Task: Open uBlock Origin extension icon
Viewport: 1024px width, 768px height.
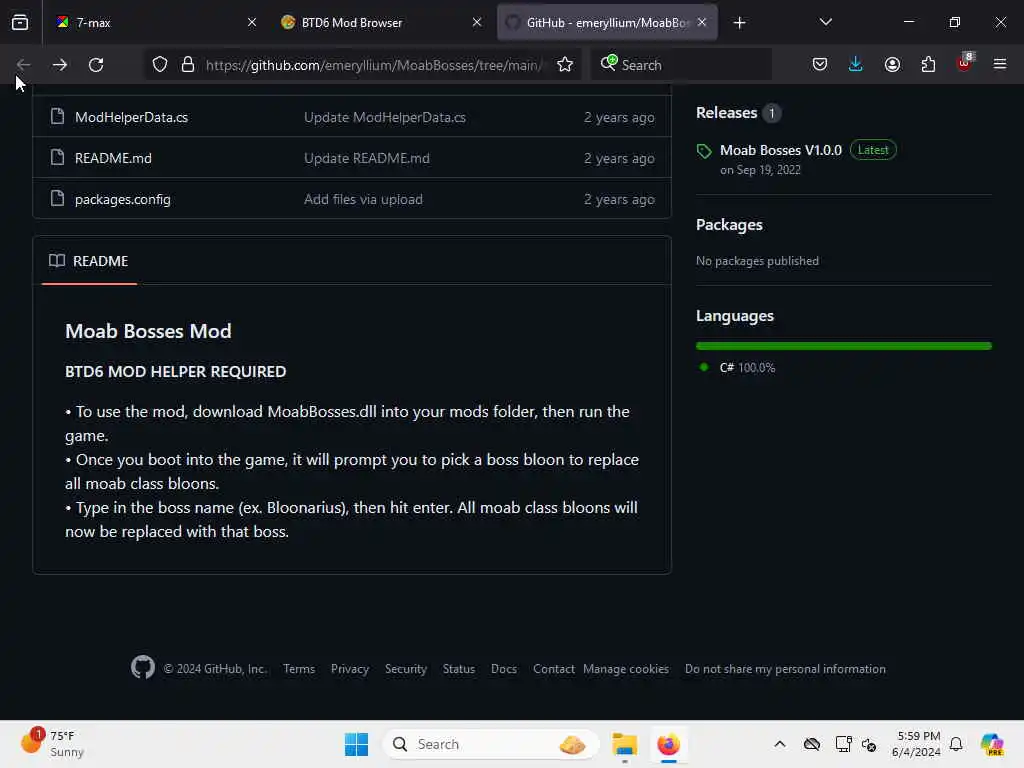Action: (x=965, y=63)
